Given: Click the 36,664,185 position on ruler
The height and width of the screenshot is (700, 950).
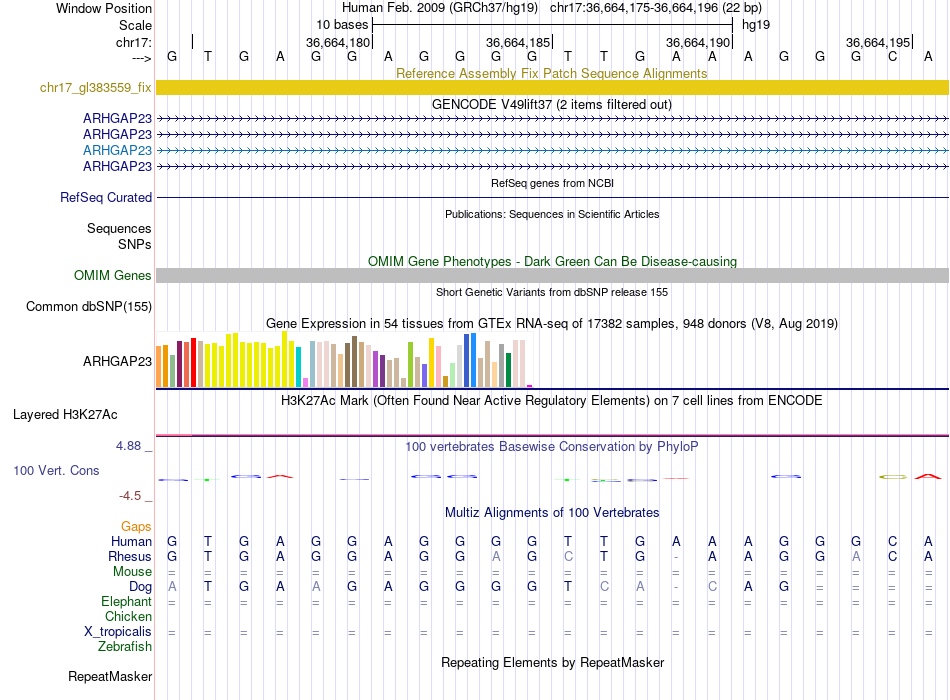Looking at the screenshot, I should click(518, 42).
